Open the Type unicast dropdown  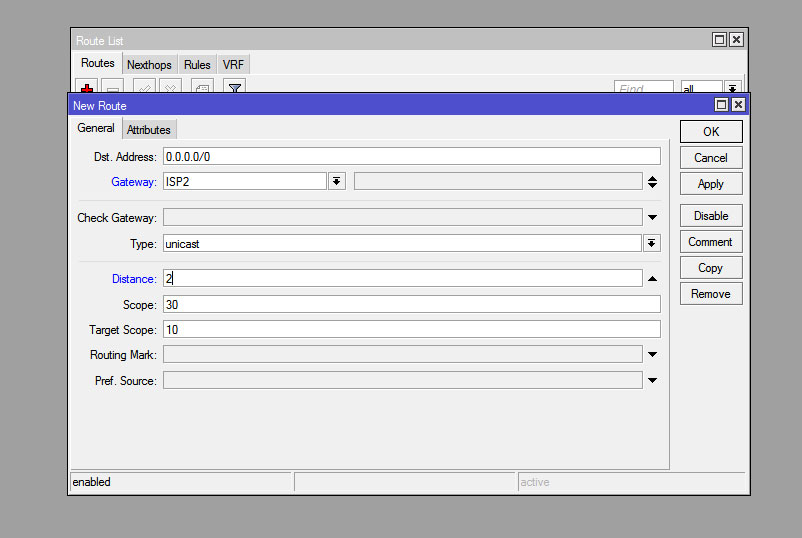coord(652,243)
